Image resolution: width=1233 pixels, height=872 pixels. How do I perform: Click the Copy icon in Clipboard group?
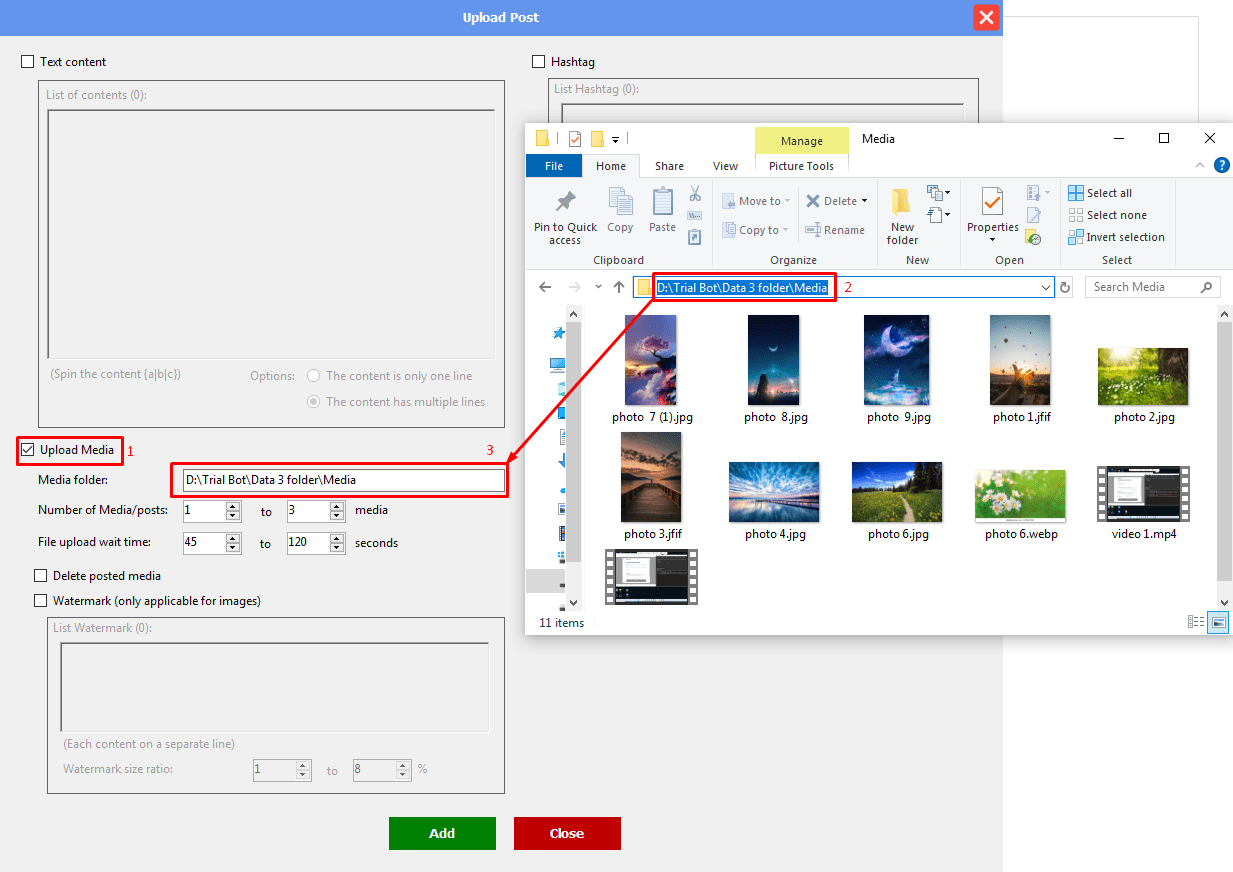pos(620,202)
